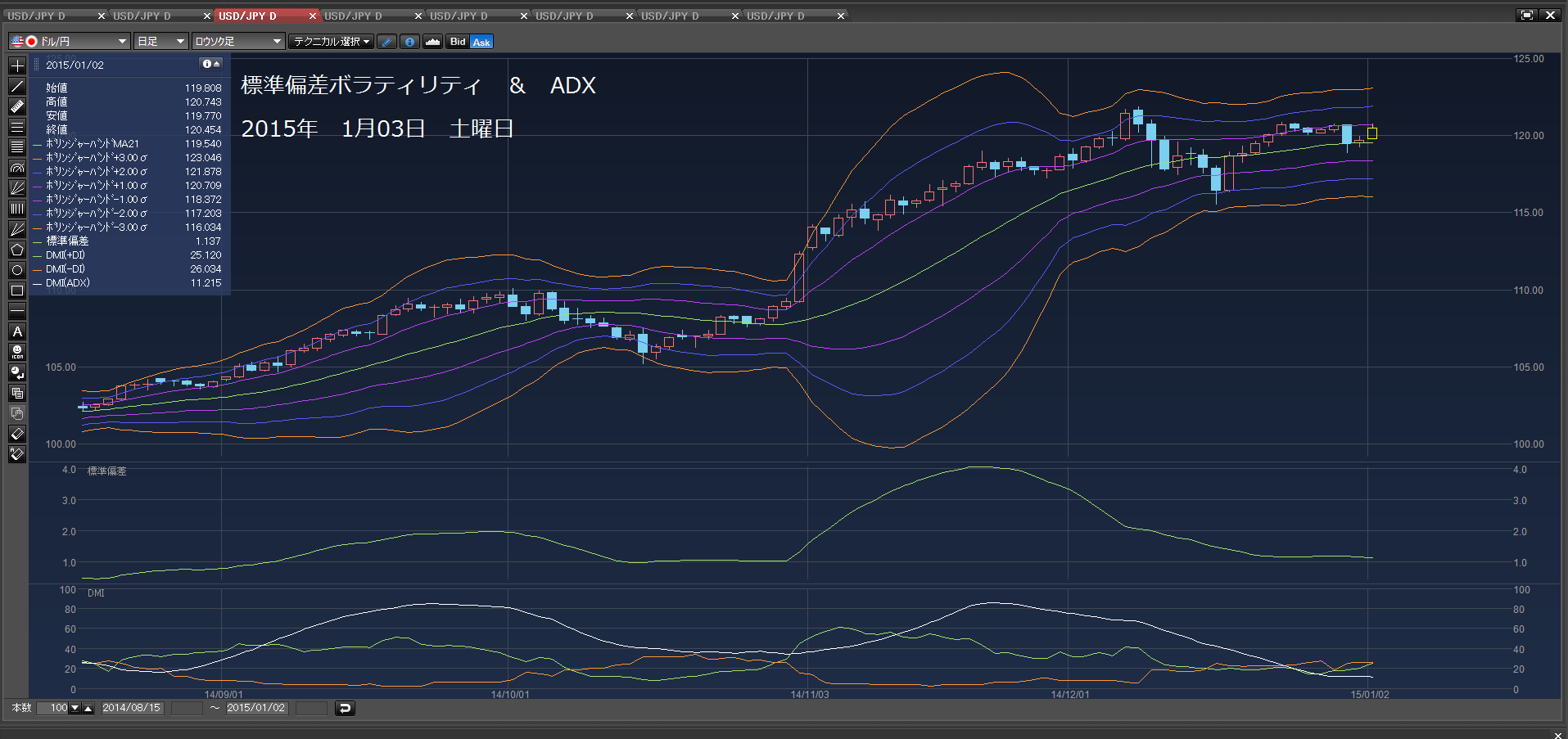Select the vertical lines time zone tool
Image resolution: width=1568 pixels, height=739 pixels.
17,209
